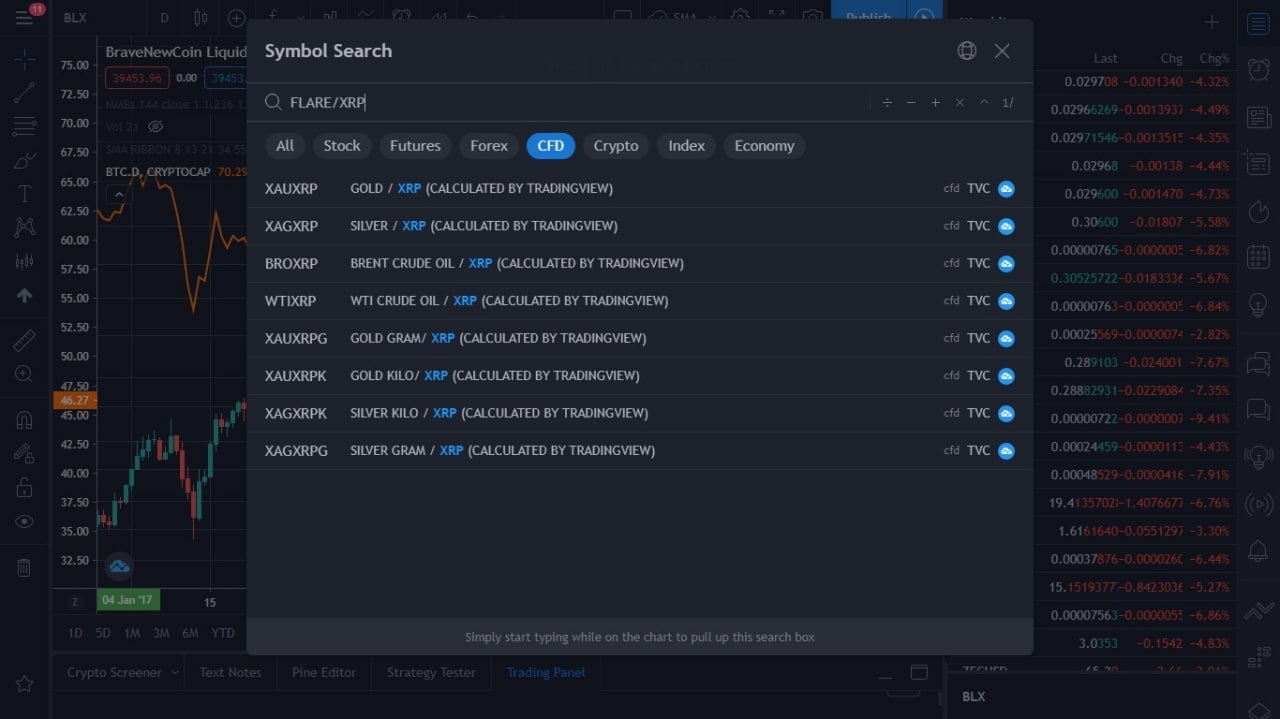
Task: Insert the multiply operator in the search
Action: (960, 102)
